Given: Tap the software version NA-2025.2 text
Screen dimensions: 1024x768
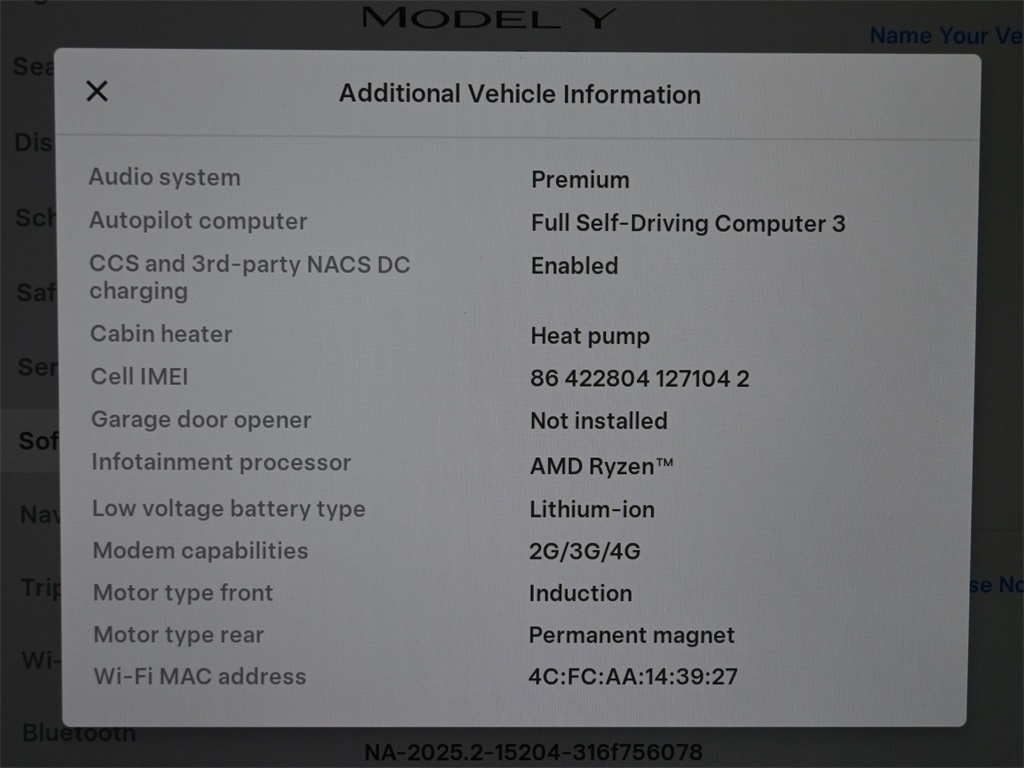Looking at the screenshot, I should click(x=532, y=752).
